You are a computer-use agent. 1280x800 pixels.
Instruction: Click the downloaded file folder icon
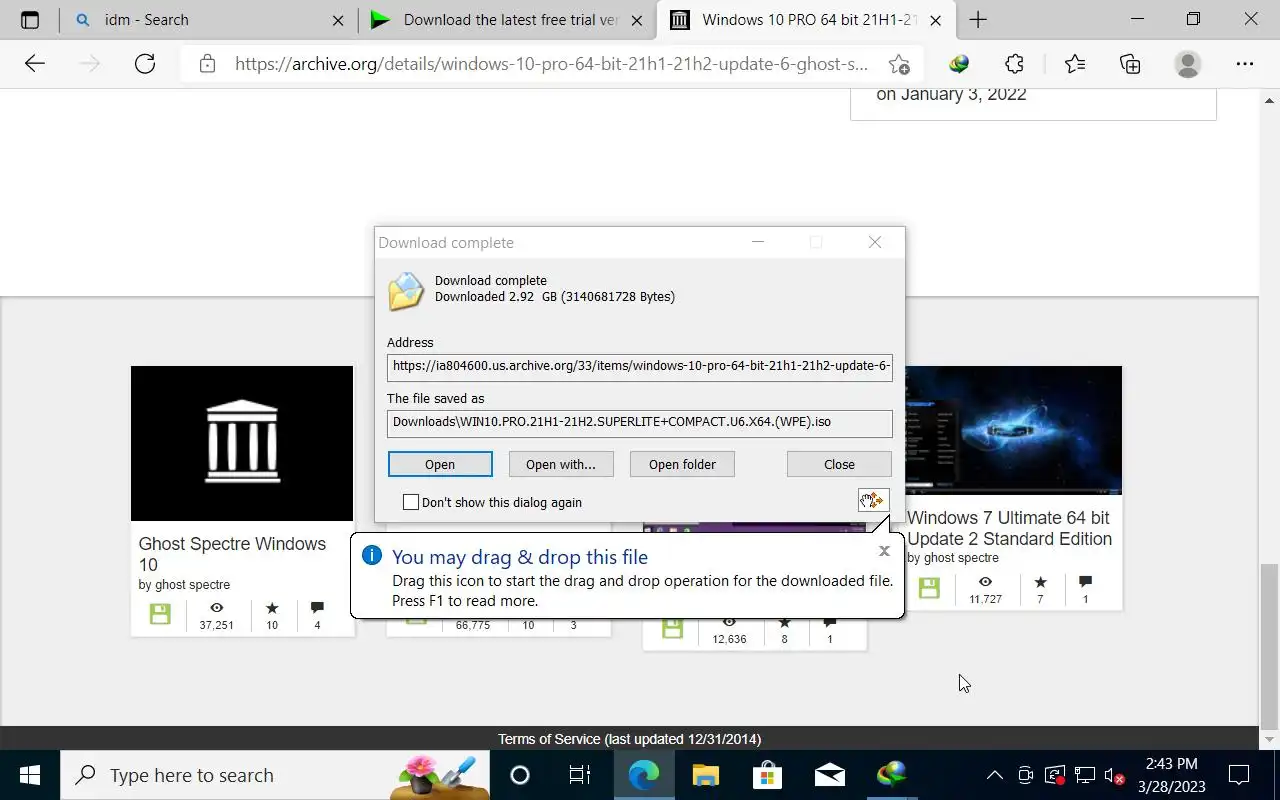406,291
